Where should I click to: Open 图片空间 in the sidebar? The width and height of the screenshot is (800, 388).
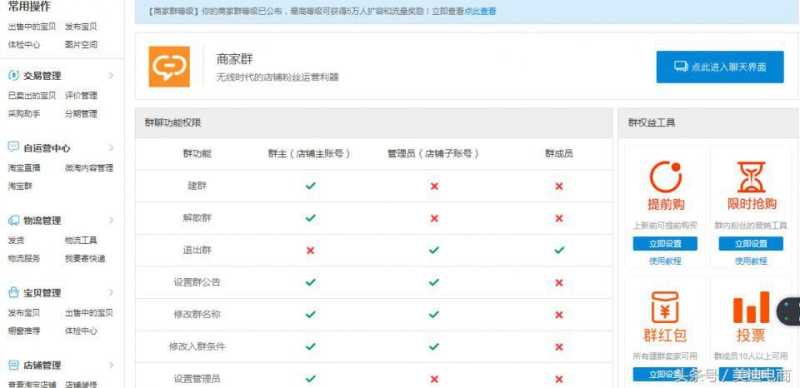click(81, 44)
